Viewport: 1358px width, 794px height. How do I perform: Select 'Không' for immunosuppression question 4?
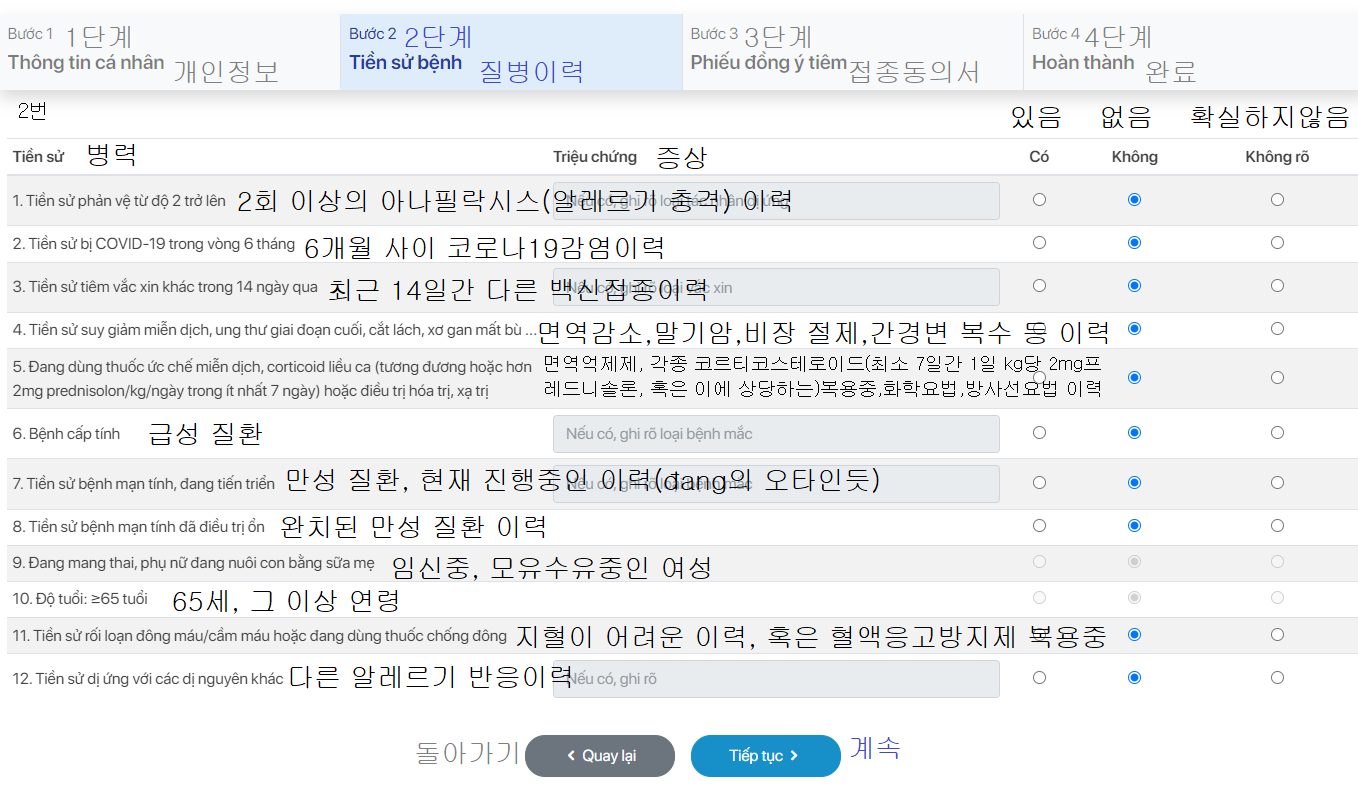[1133, 330]
